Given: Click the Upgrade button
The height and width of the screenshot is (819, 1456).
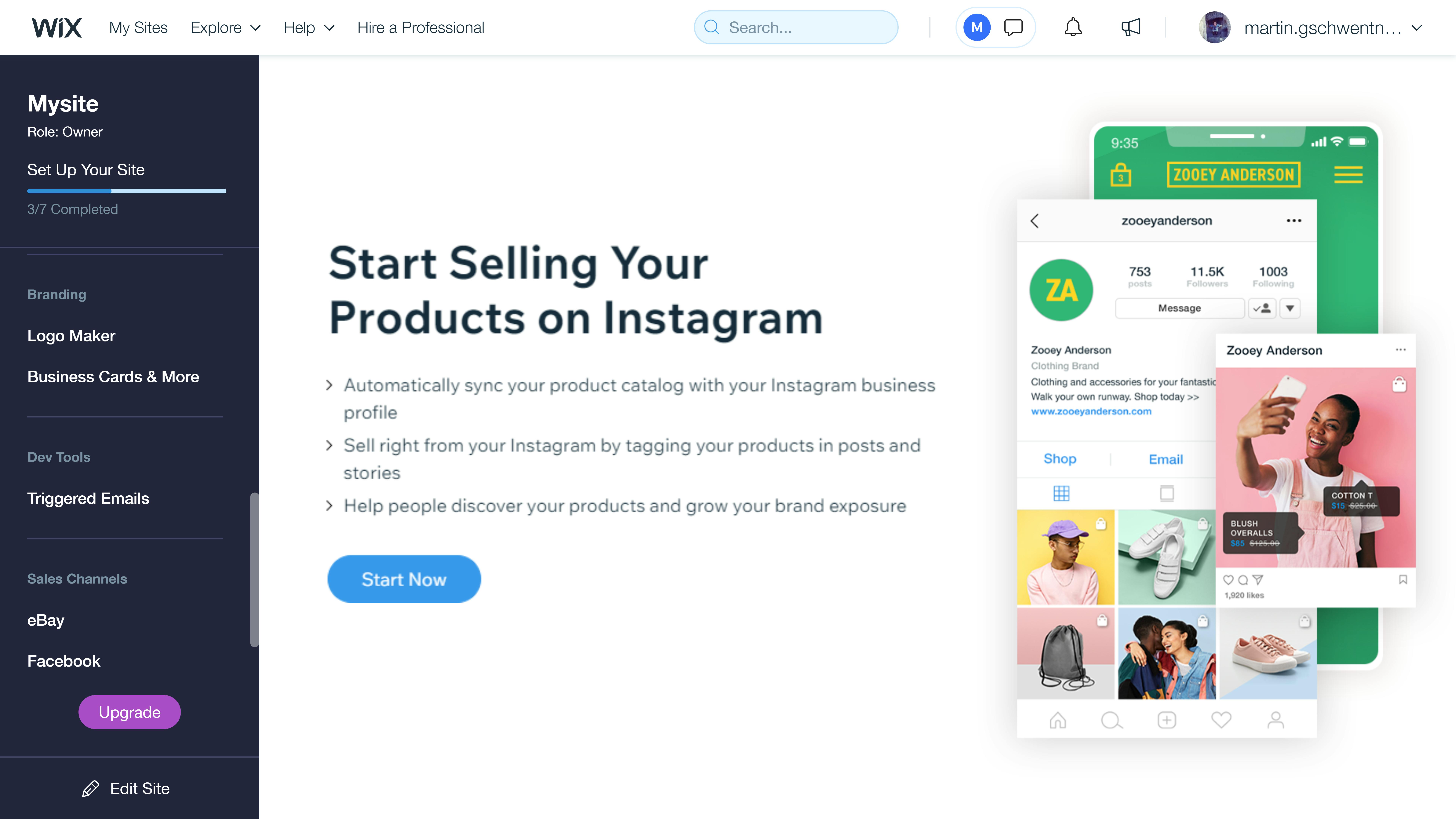Looking at the screenshot, I should coord(129,712).
